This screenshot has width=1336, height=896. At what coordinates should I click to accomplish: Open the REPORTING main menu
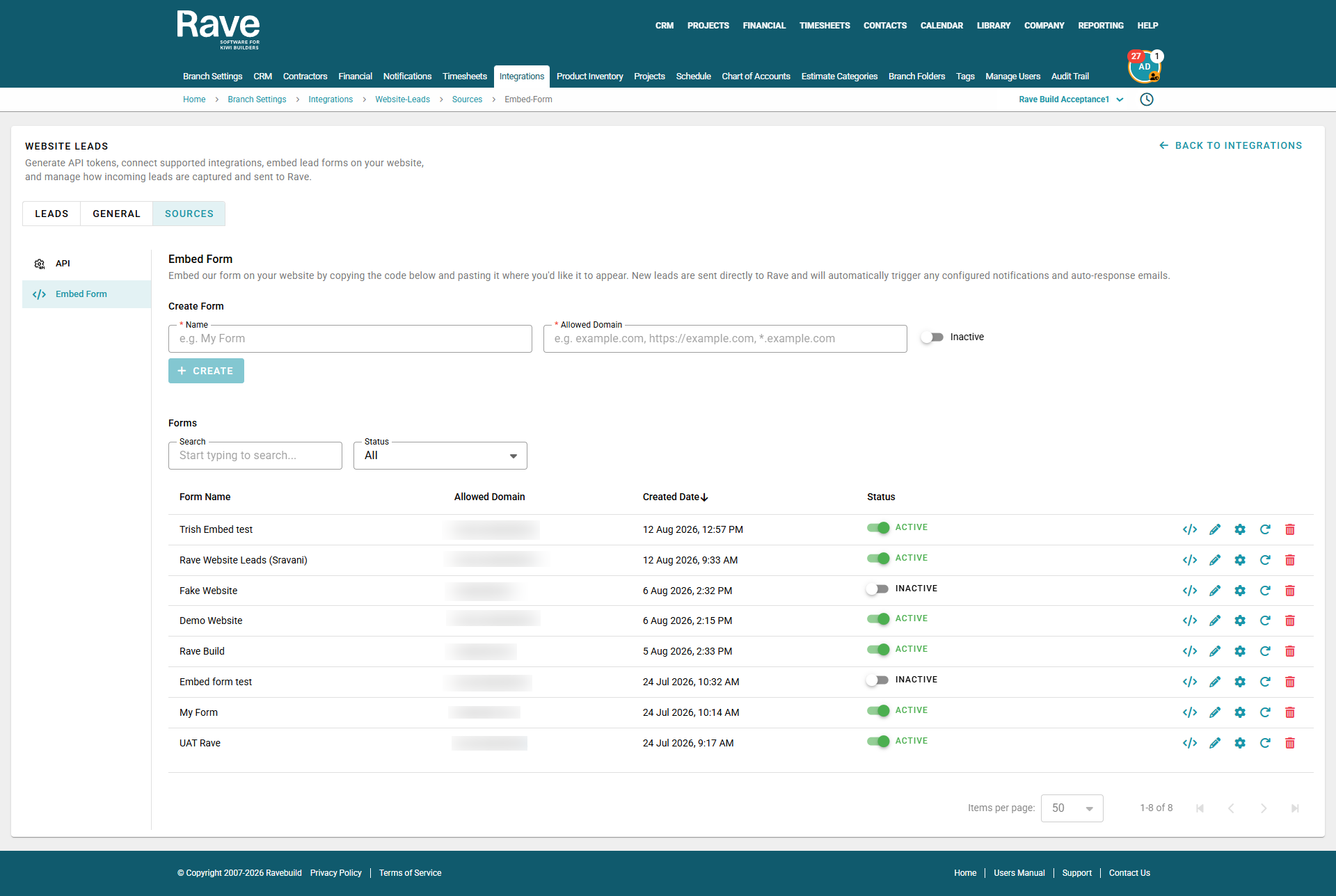point(1101,26)
